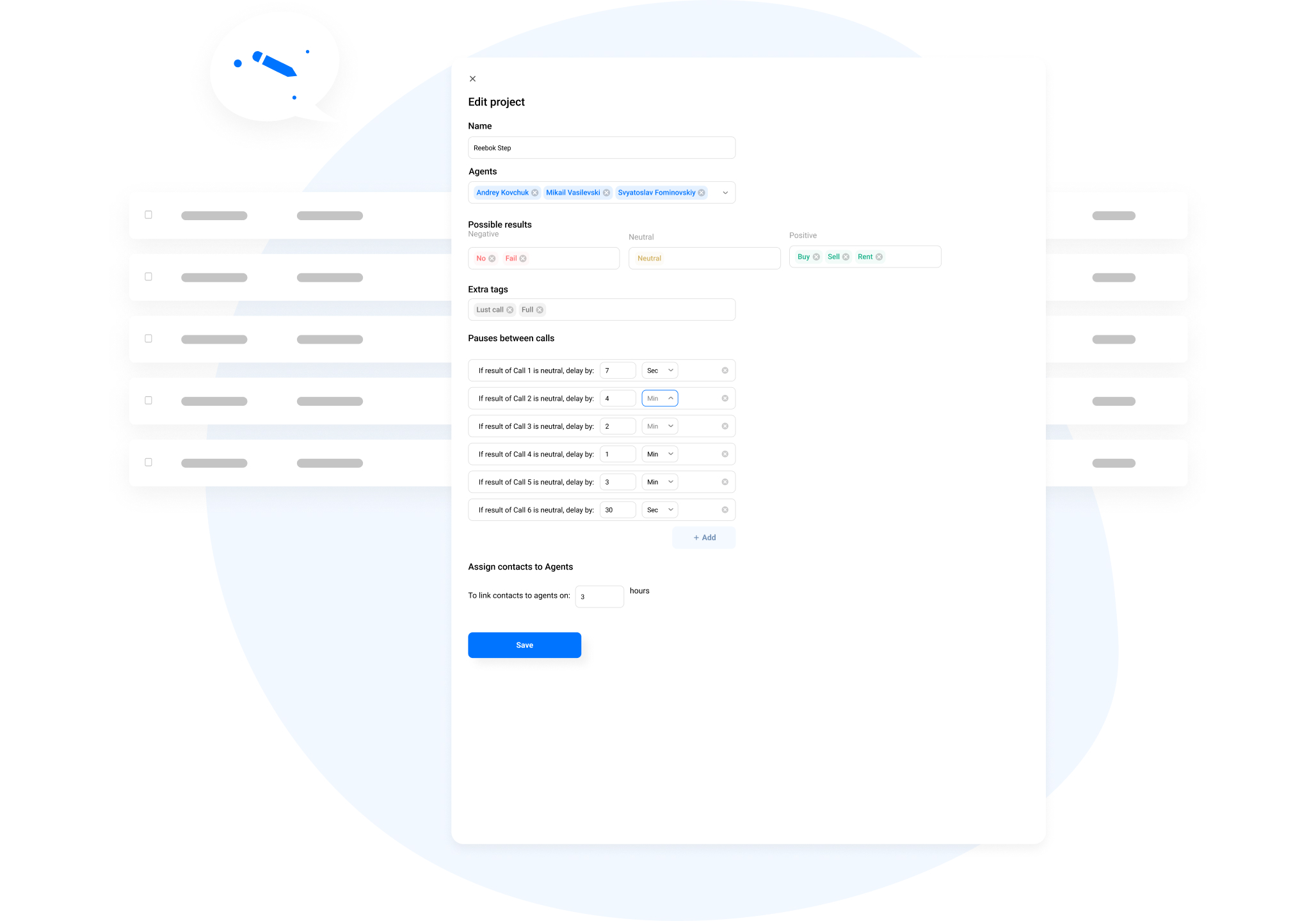Image resolution: width=1316 pixels, height=921 pixels.
Task: Check the last table row checkbox
Action: (x=148, y=462)
